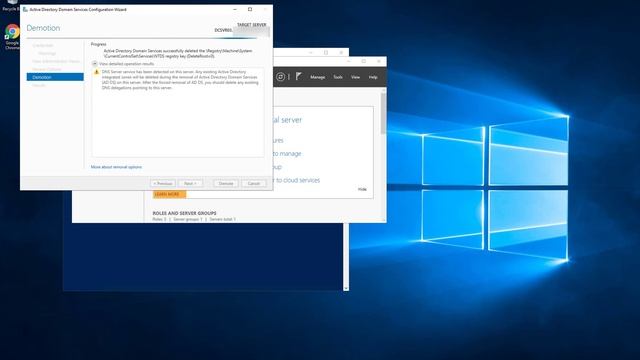Click the Previous button in the wizard
This screenshot has width=640, height=360.
[163, 184]
